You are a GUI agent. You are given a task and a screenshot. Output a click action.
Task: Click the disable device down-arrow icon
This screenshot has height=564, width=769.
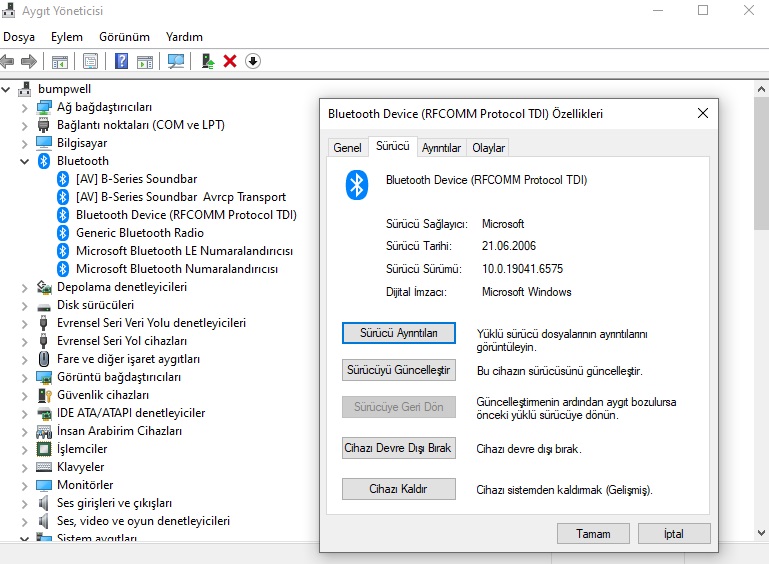click(x=253, y=61)
